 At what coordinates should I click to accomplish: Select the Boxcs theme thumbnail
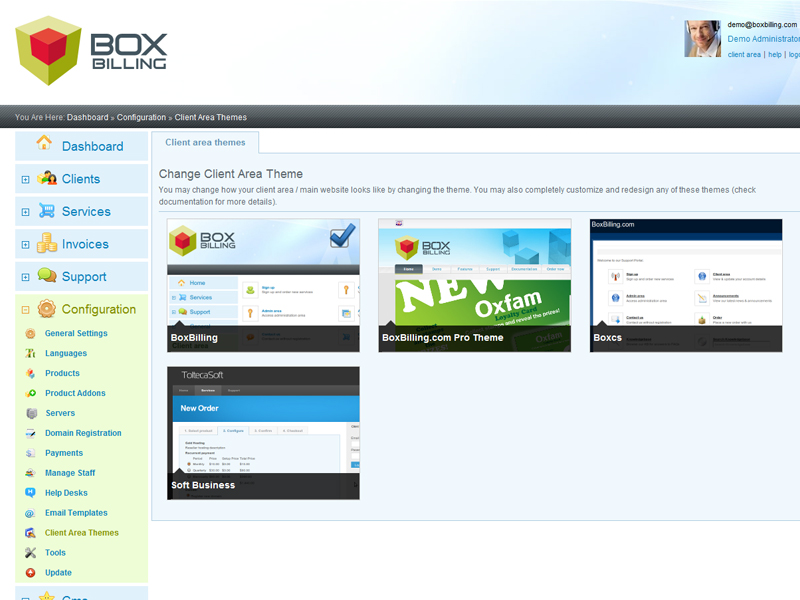click(686, 285)
